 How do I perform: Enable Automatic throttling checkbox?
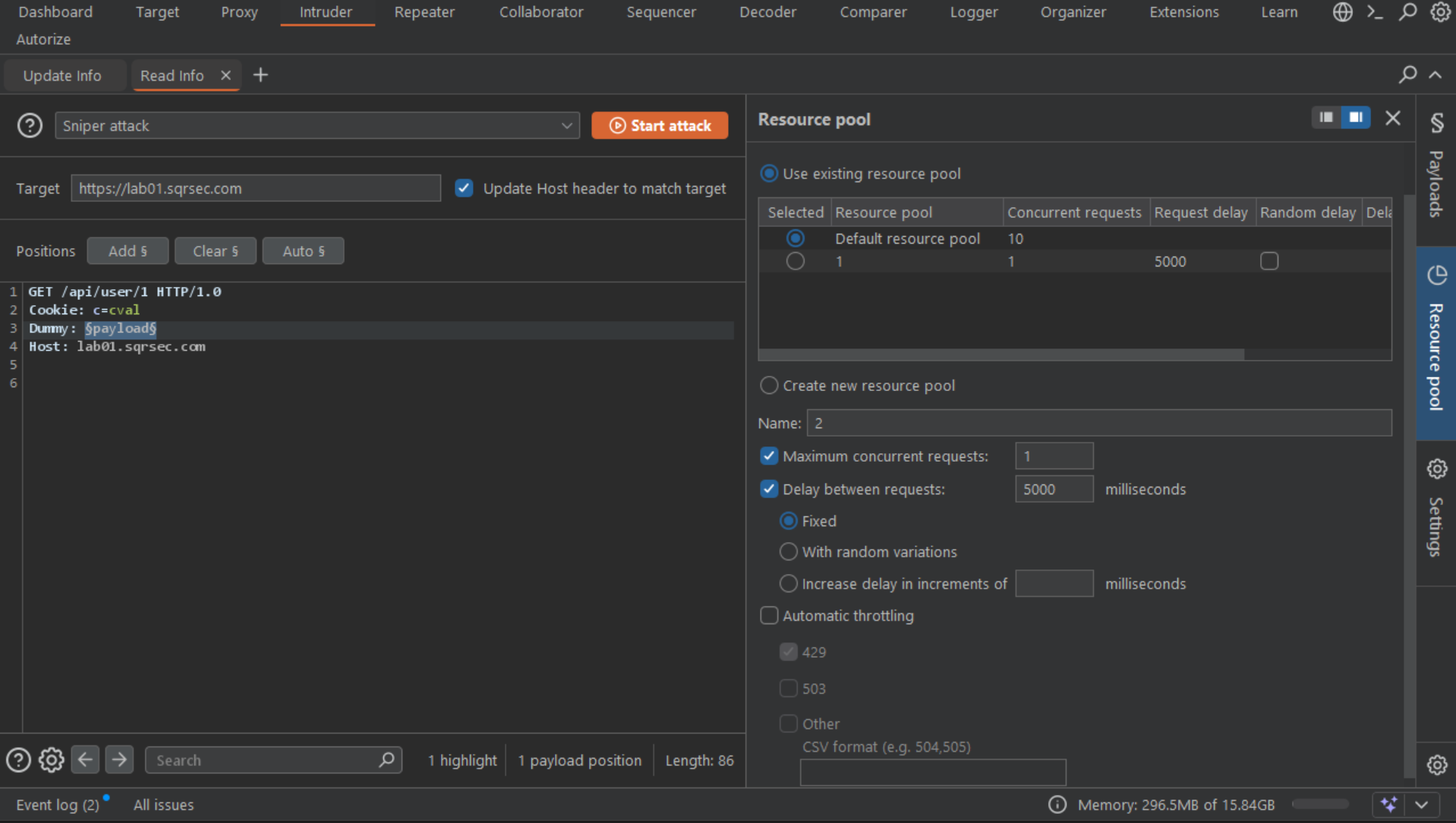point(769,616)
